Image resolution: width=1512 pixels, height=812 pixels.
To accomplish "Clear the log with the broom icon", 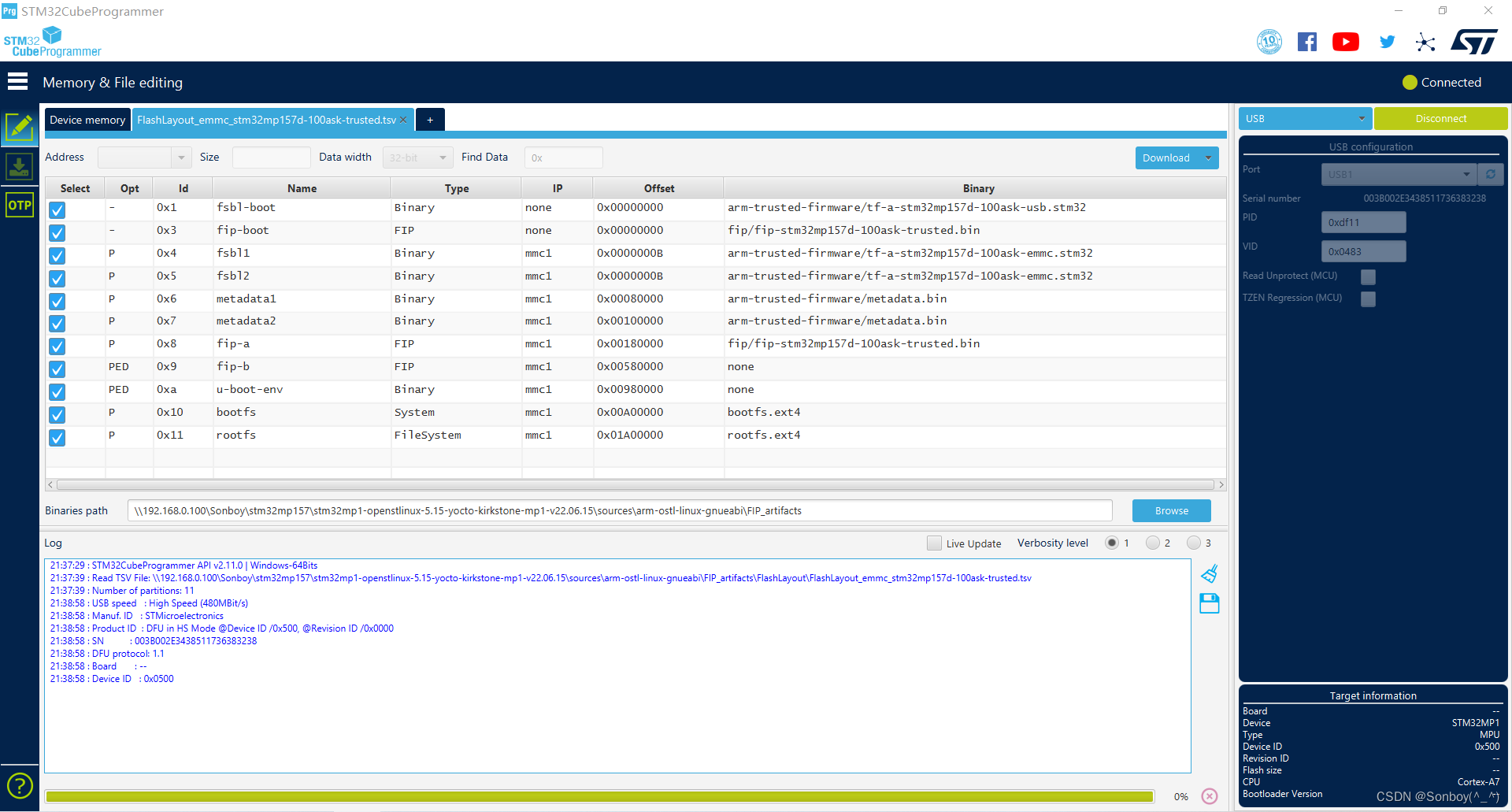I will (1210, 573).
